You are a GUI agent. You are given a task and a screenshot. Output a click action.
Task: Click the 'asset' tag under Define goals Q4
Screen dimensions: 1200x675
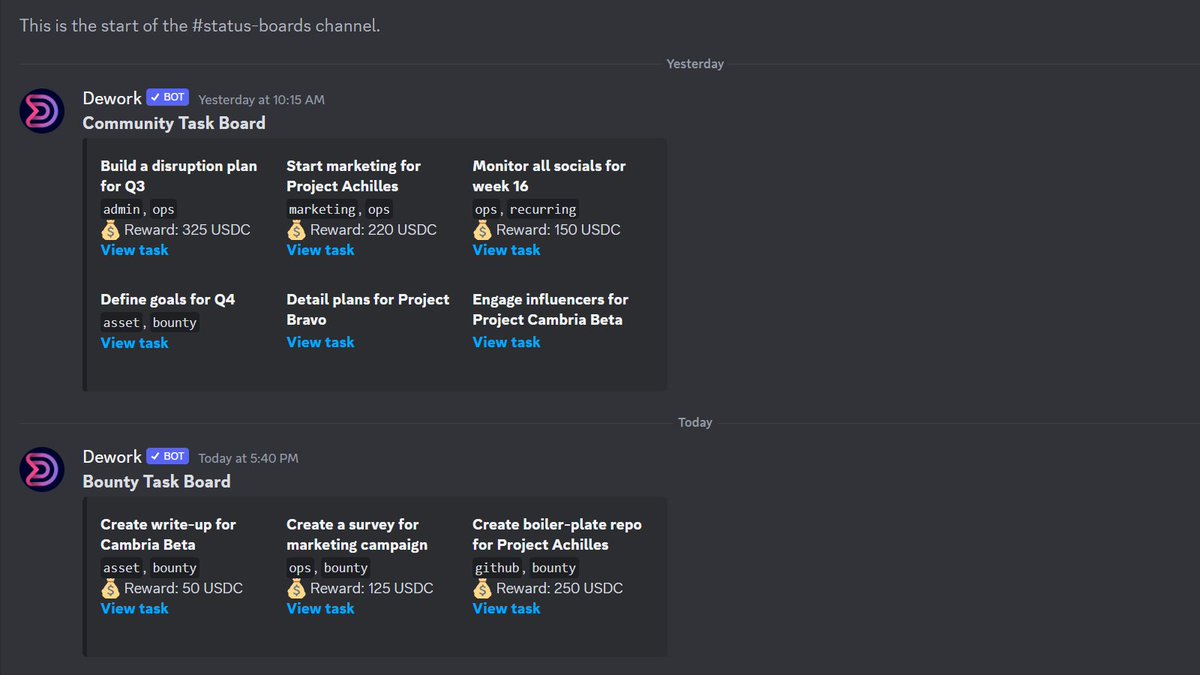click(122, 322)
